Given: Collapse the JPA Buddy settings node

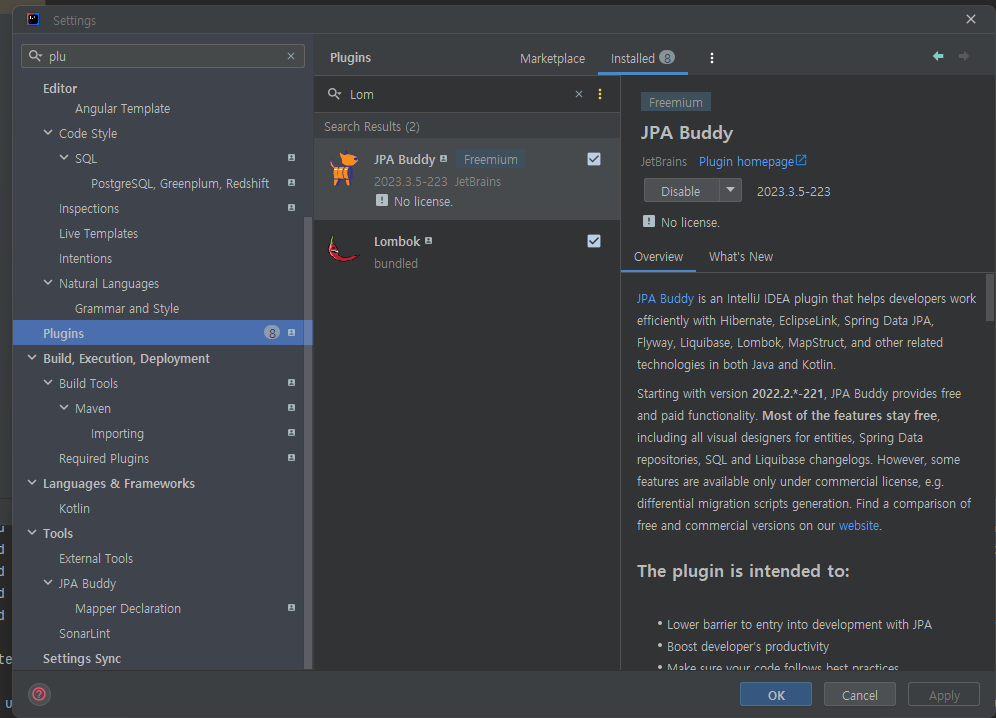Looking at the screenshot, I should pos(48,583).
